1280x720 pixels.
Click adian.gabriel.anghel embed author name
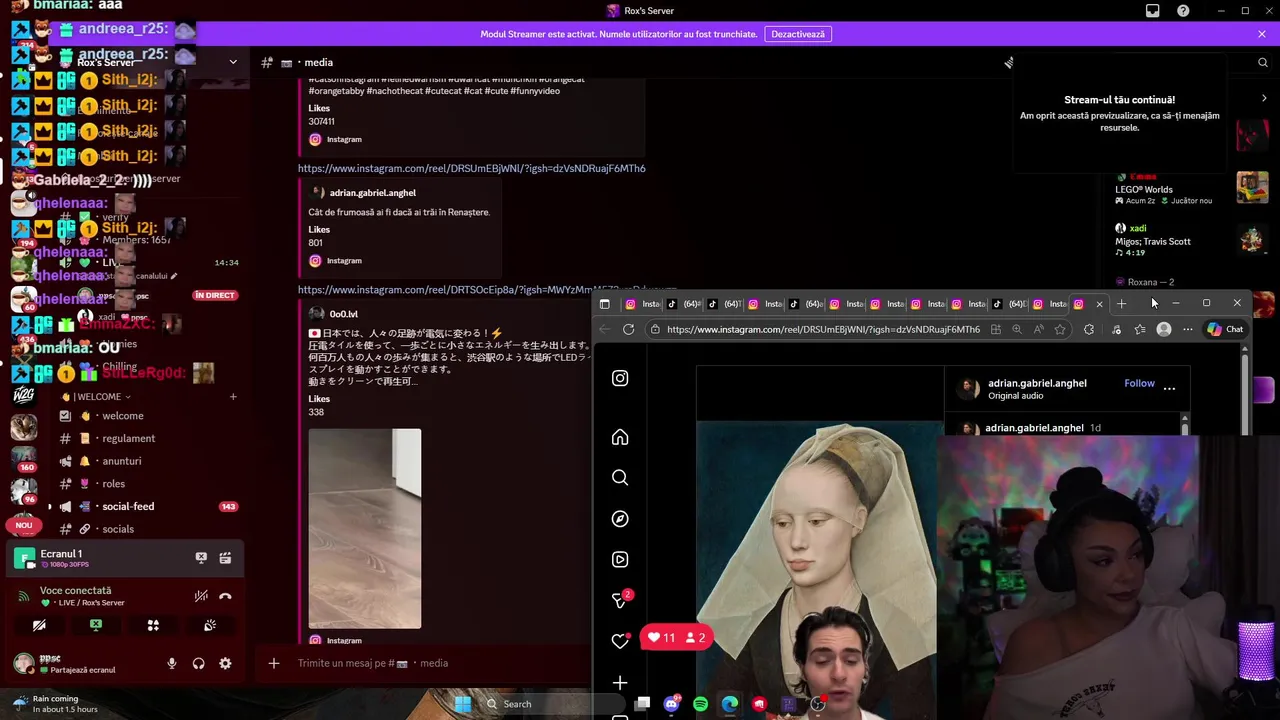[x=372, y=193]
